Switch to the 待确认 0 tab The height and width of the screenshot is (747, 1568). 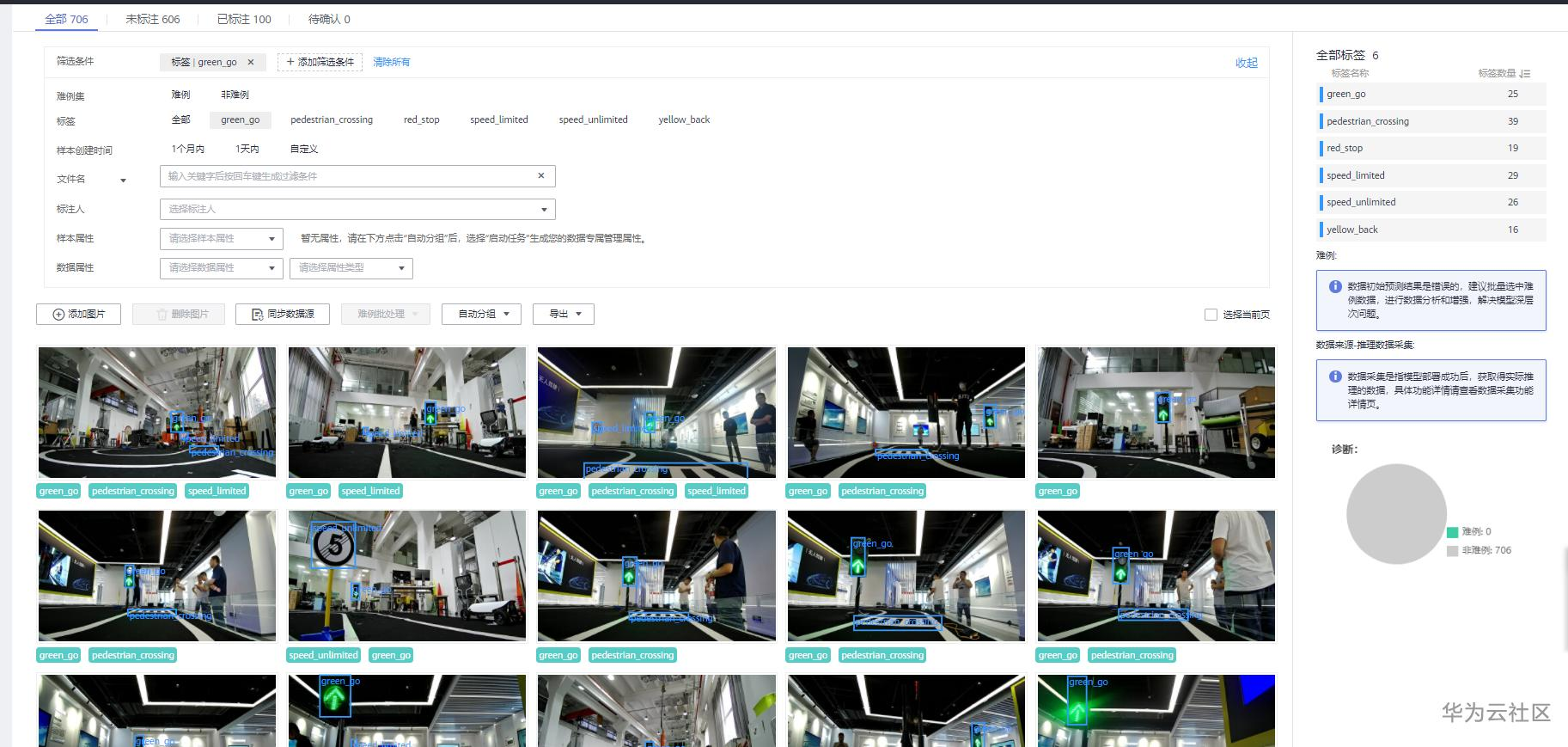(x=329, y=19)
